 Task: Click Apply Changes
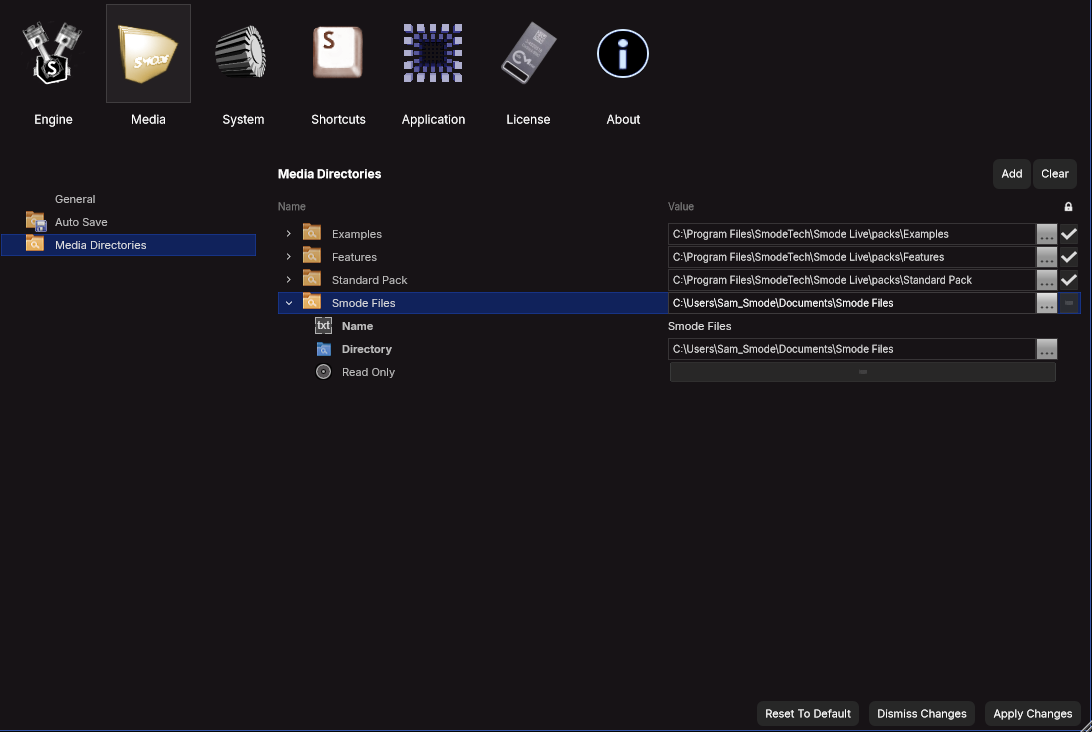[1032, 713]
